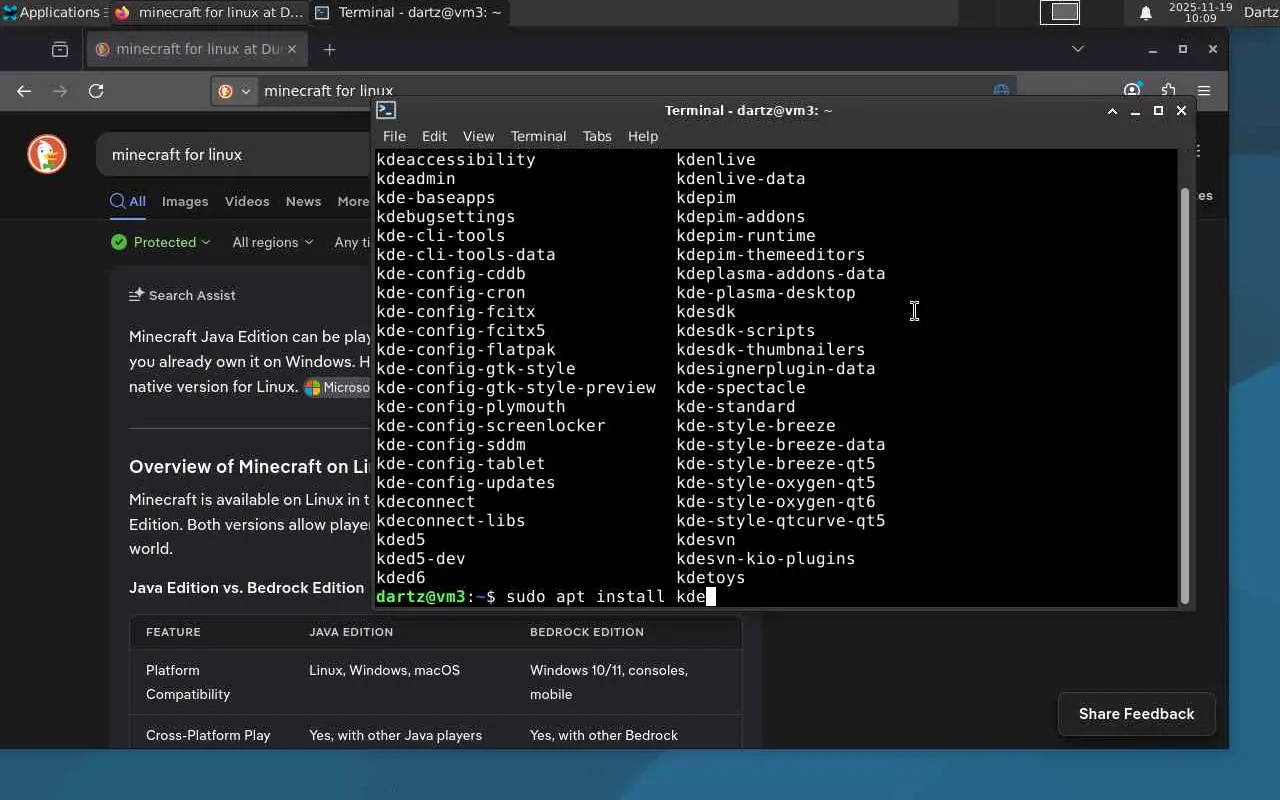
Task: Open the workspace switcher in the panel
Action: tap(1060, 12)
